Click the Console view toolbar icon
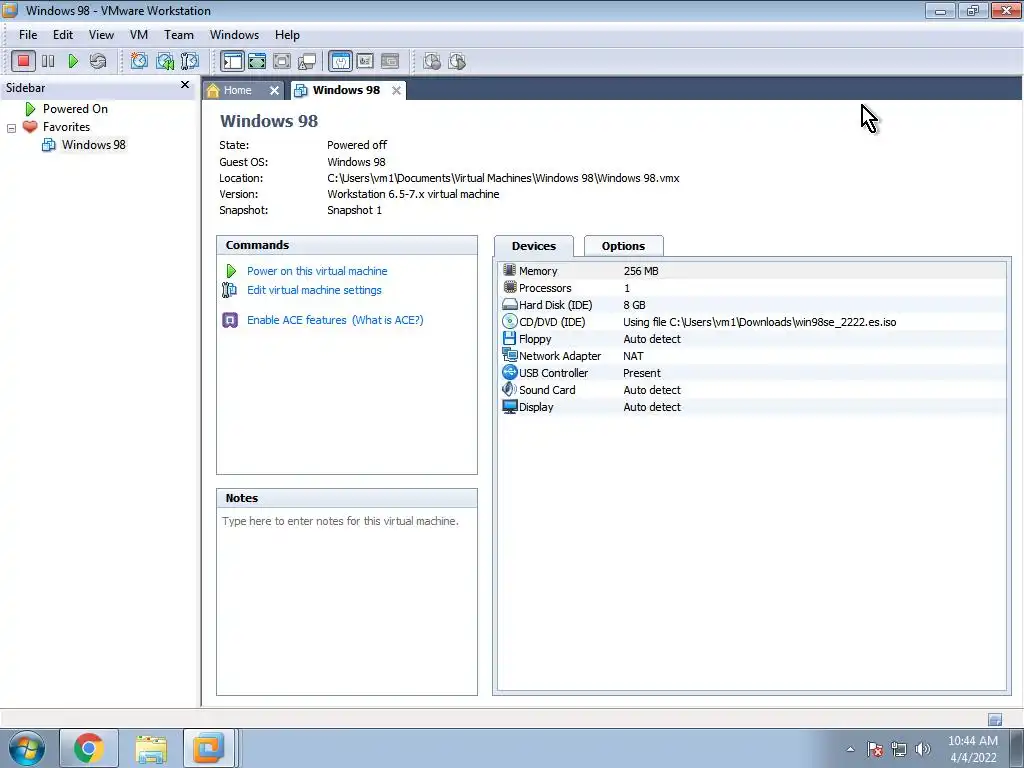1024x768 pixels. pyautogui.click(x=390, y=61)
